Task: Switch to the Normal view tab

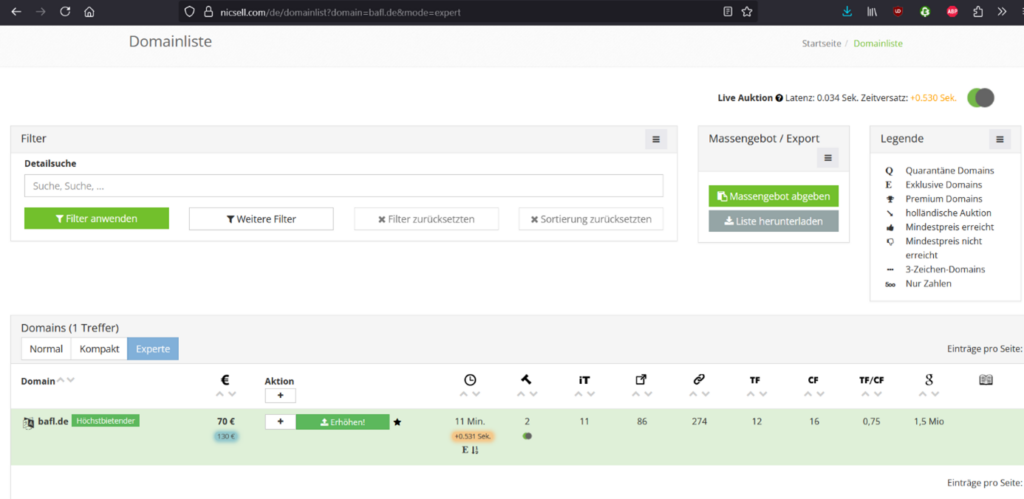Action: tap(46, 349)
